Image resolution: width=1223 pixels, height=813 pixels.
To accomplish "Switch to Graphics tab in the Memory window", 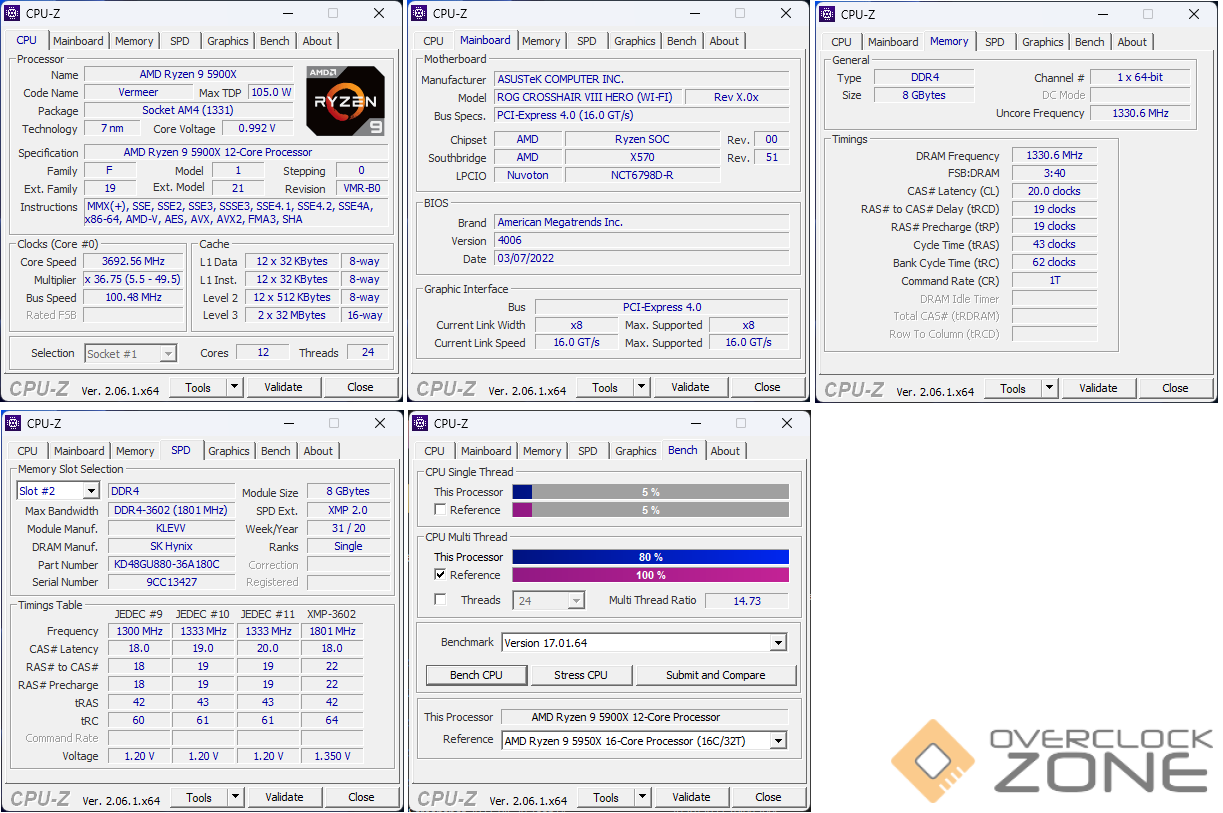I will coord(1042,42).
